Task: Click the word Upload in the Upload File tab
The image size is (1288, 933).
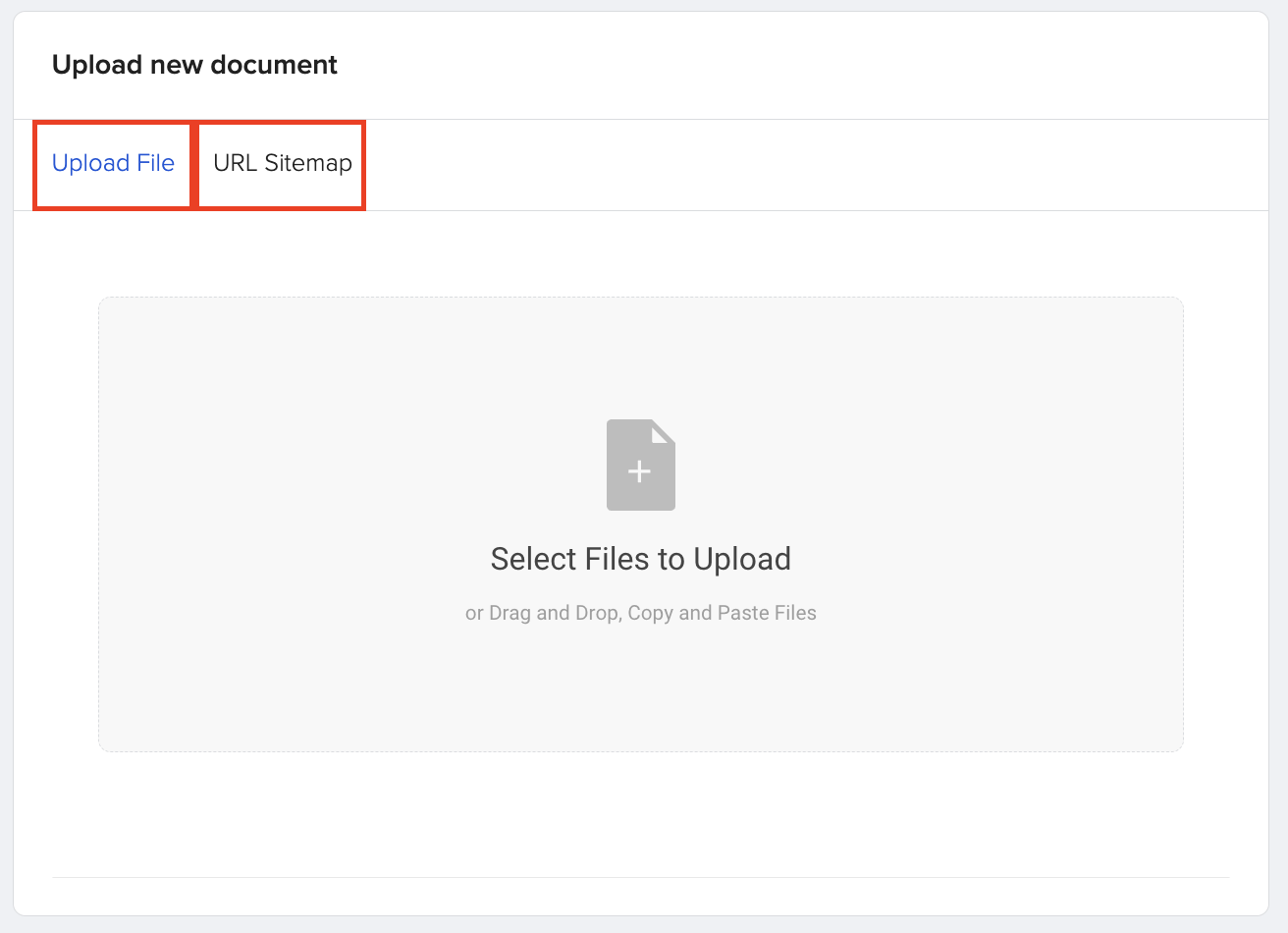Action: tap(91, 163)
